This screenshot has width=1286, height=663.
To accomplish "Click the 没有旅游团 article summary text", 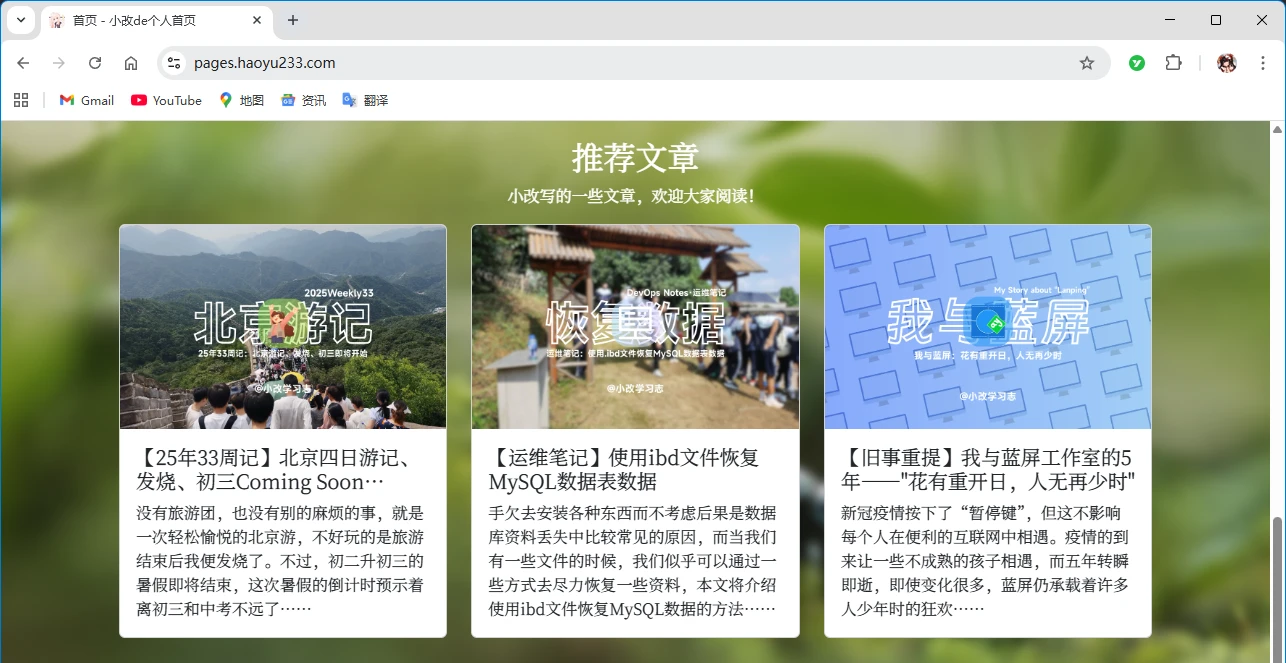I will pos(281,561).
